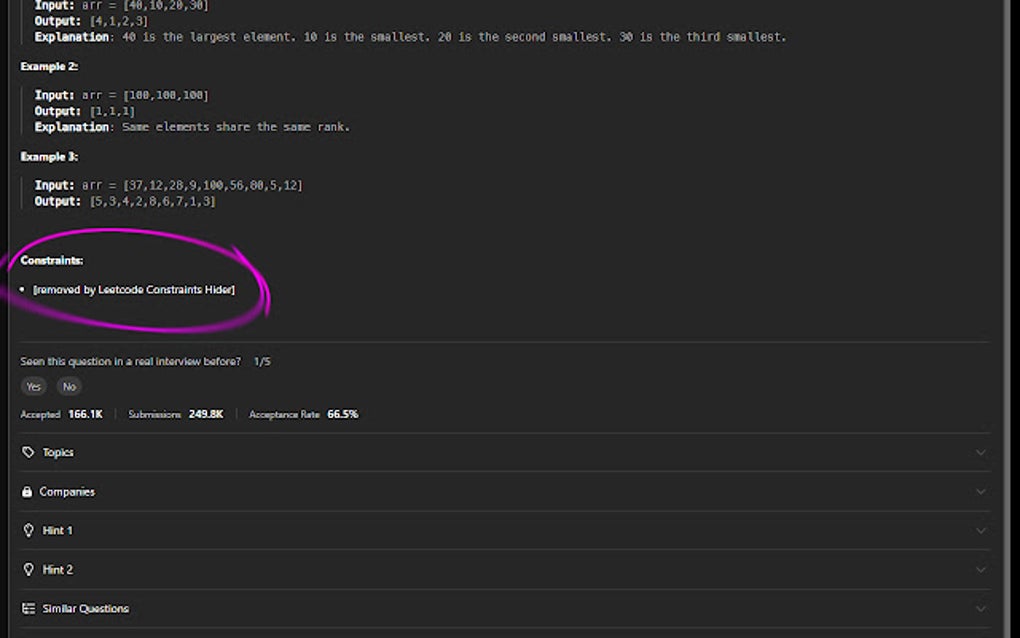
Task: Click the Hint 2 lightbulb icon
Action: tap(27, 569)
